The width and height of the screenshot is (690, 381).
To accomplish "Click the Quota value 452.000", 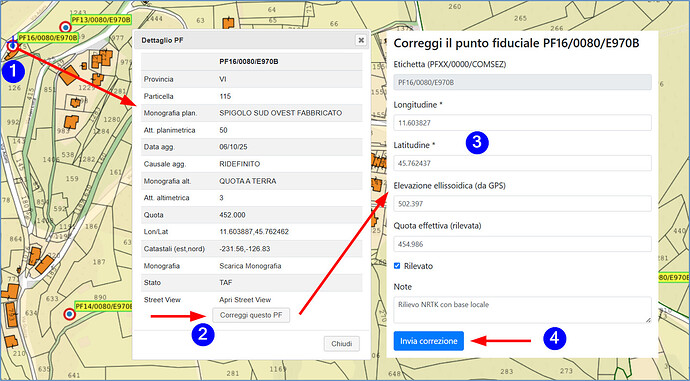I will [232, 215].
